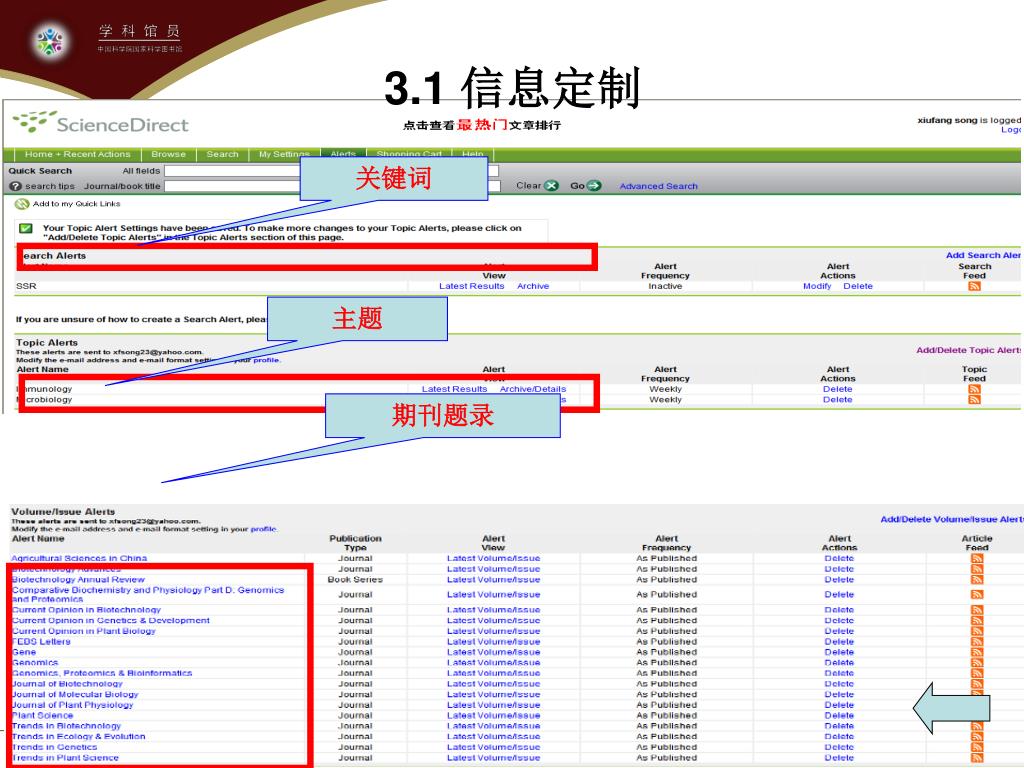1024x768 pixels.
Task: View Latest Results for Immunology topic alert
Action: pos(455,389)
